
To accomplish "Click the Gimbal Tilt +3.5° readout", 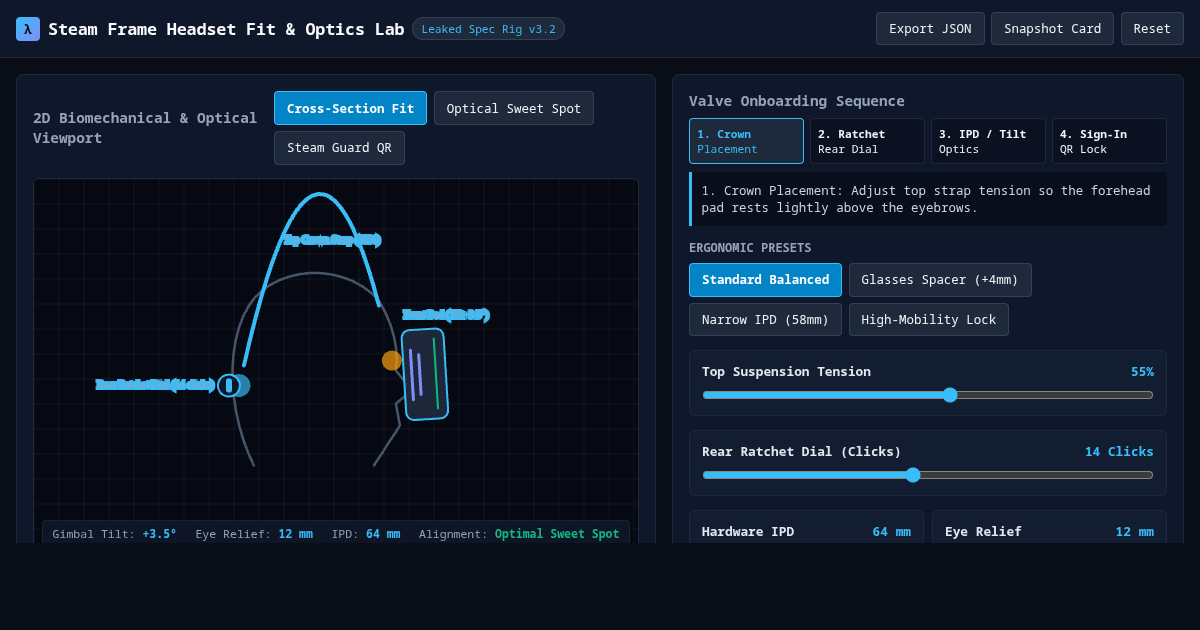I will pos(114,534).
